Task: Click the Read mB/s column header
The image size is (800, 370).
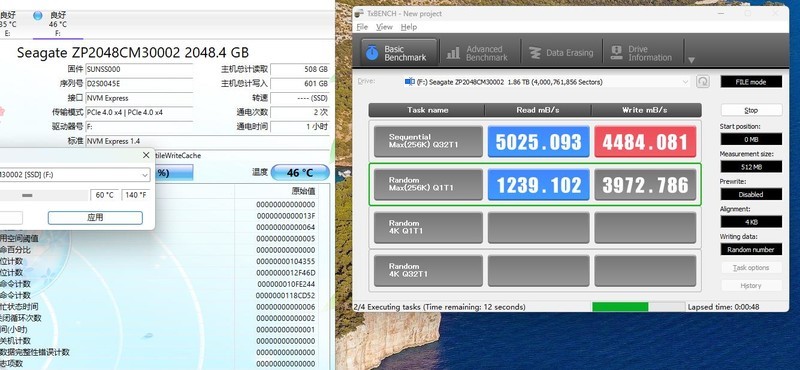Action: click(538, 110)
